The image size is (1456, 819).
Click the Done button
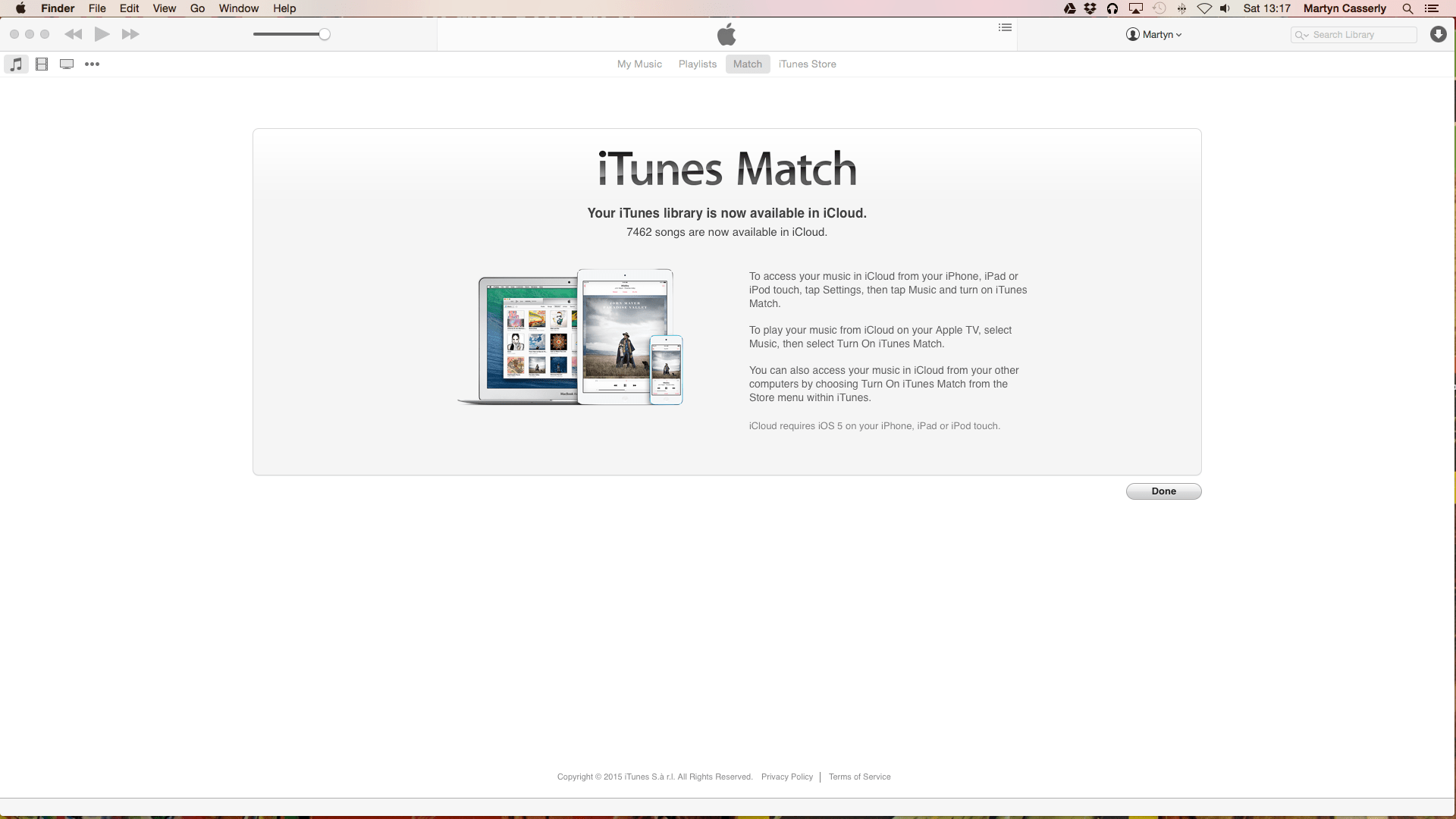[x=1163, y=491]
